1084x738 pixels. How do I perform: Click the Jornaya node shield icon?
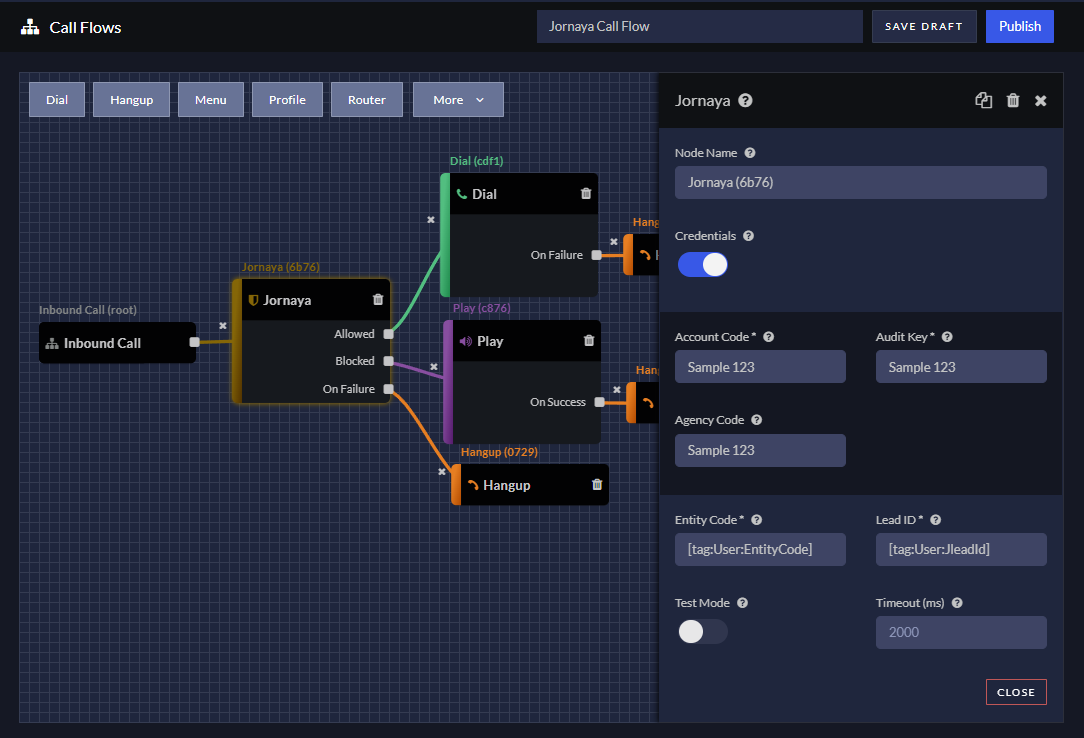click(253, 300)
